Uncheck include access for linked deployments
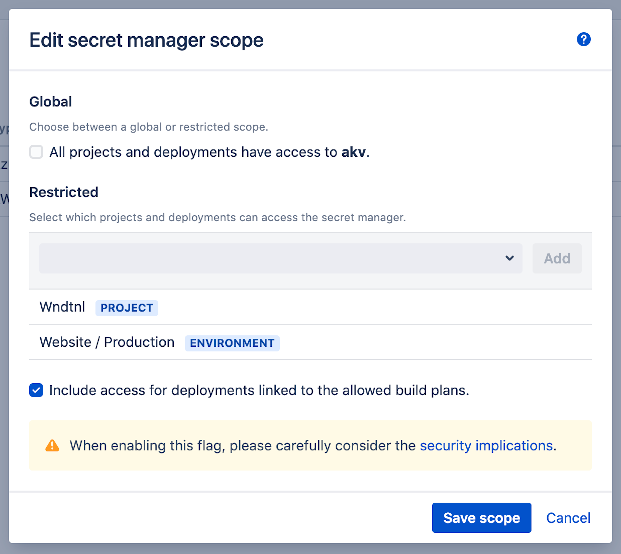621x554 pixels. click(36, 390)
